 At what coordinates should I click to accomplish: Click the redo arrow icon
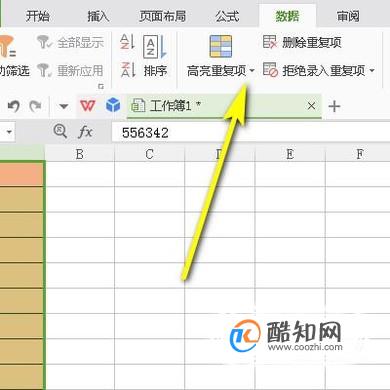pyautogui.click(x=35, y=106)
